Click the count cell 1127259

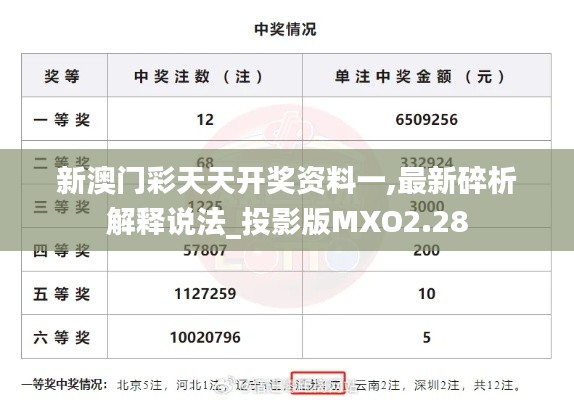tap(205, 294)
